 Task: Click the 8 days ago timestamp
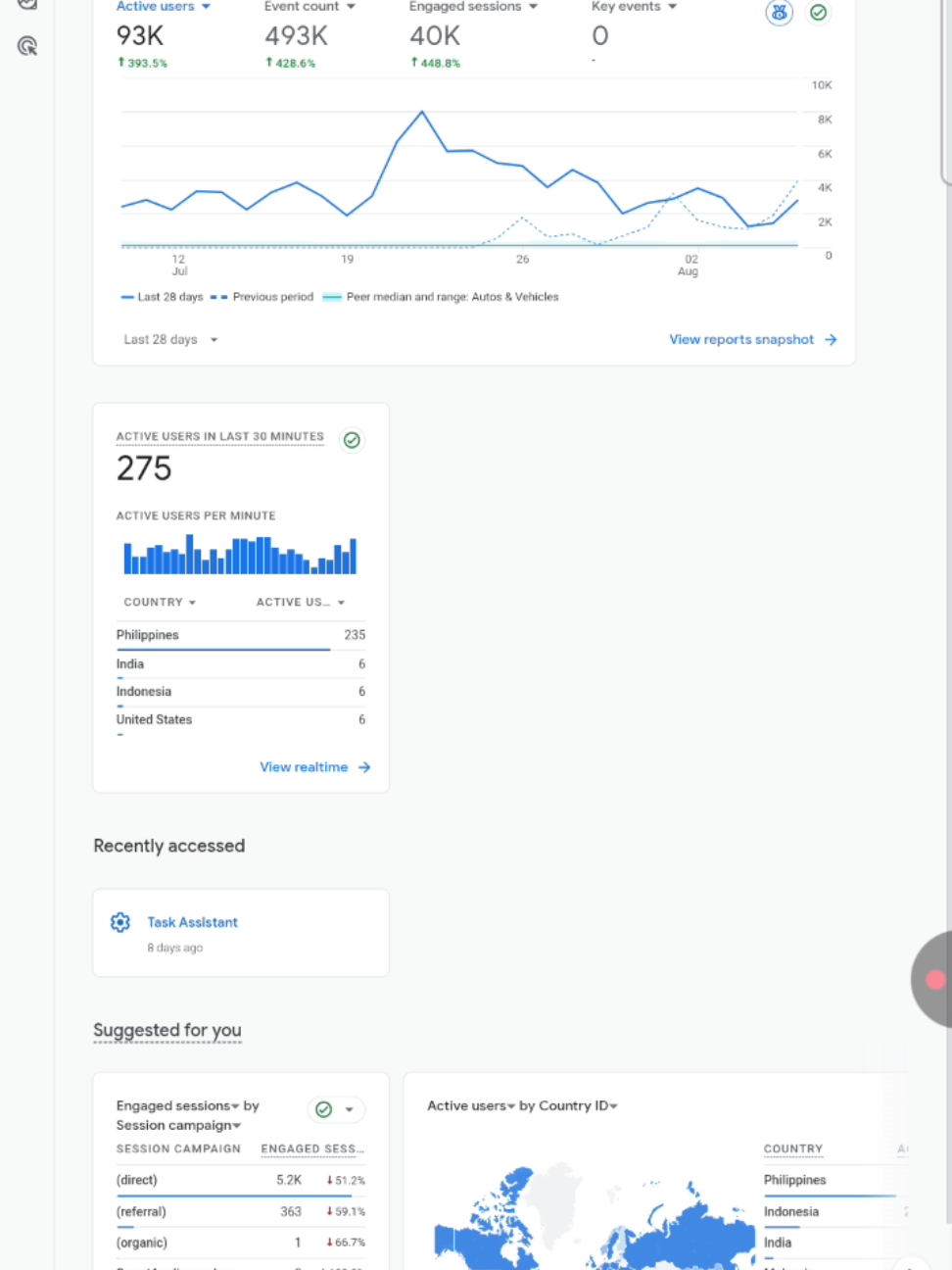pyautogui.click(x=175, y=948)
